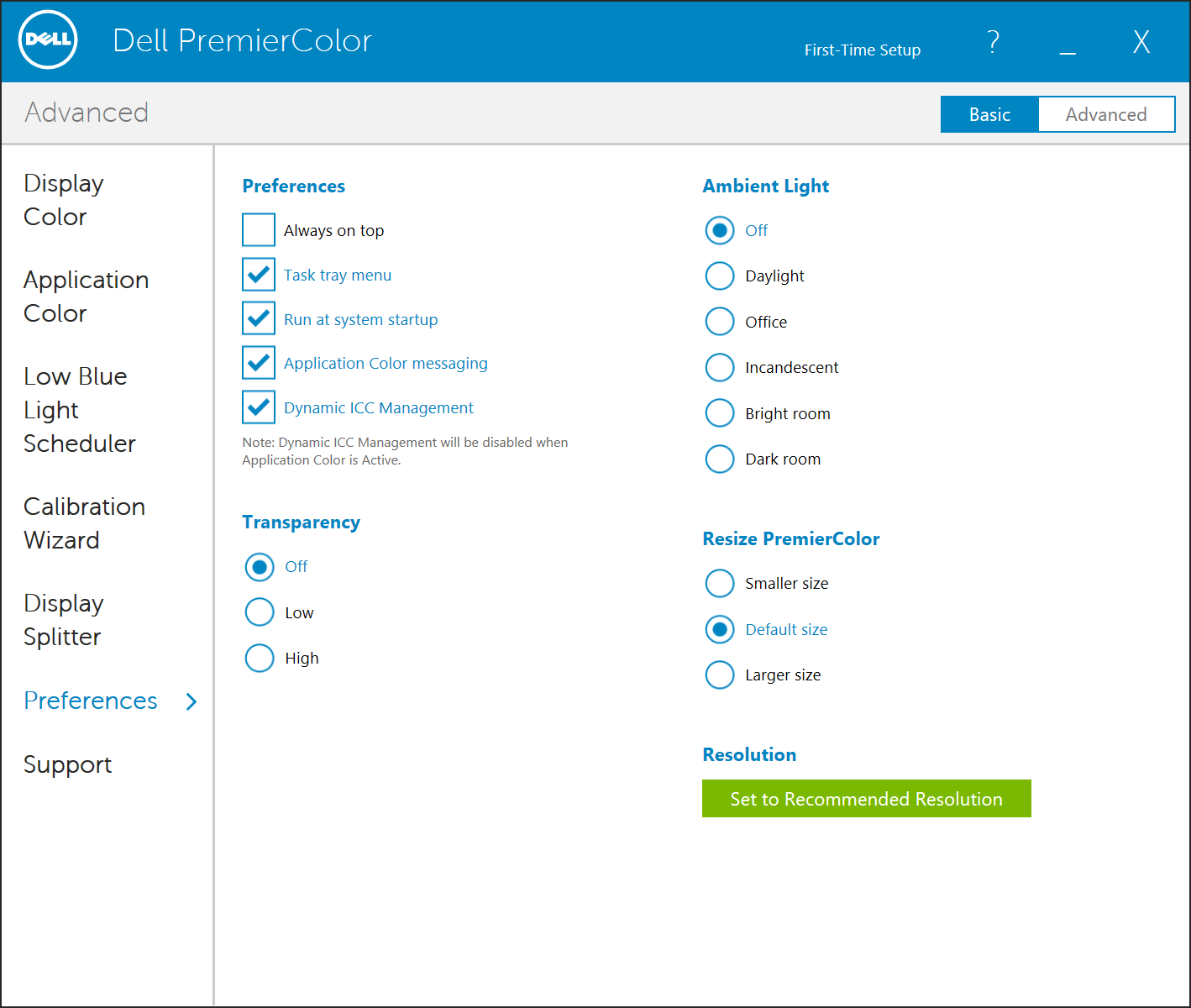The width and height of the screenshot is (1191, 1008).
Task: Enable the Always on top checkbox
Action: tap(259, 230)
